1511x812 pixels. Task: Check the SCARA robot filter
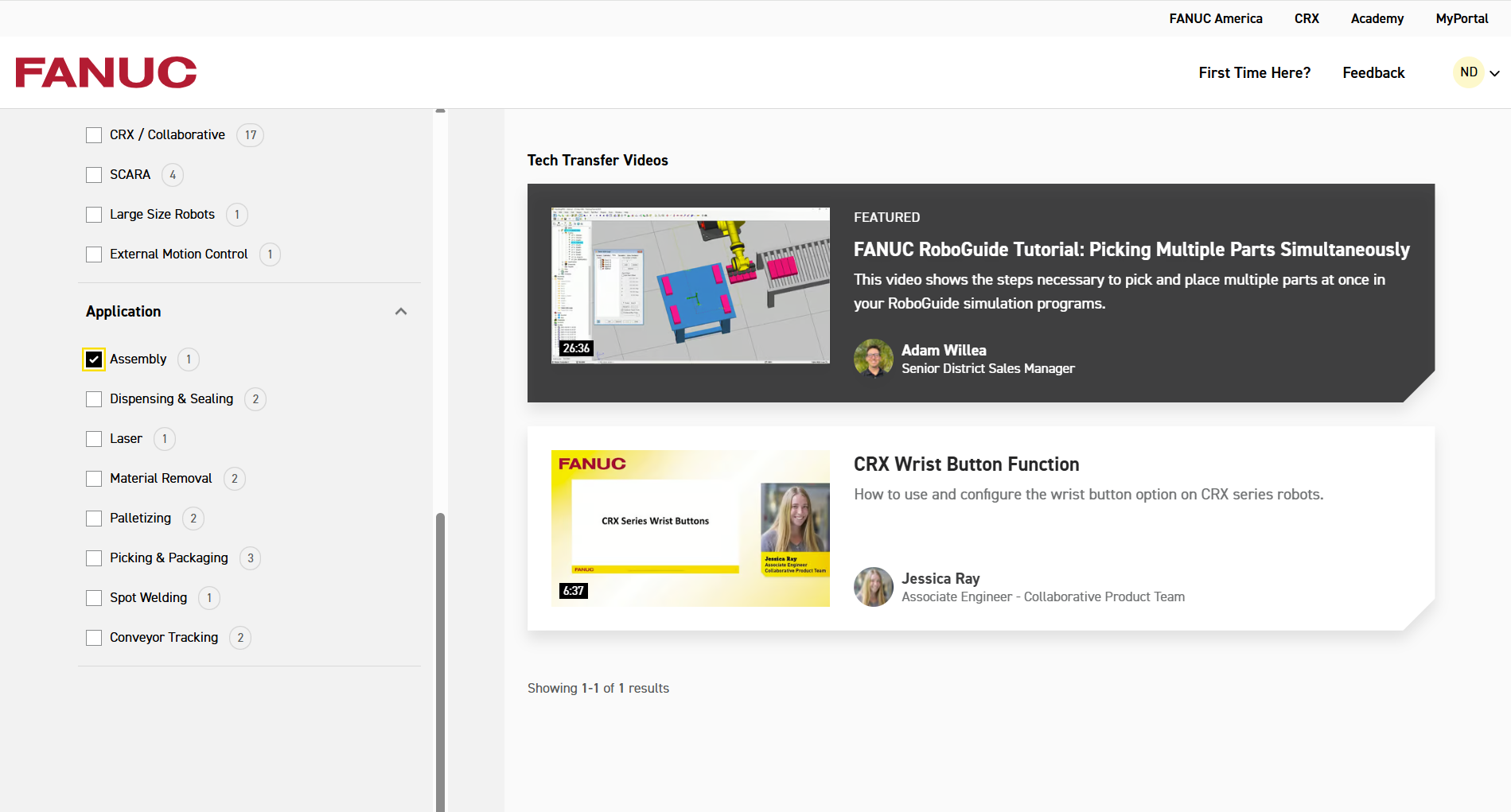(x=93, y=174)
